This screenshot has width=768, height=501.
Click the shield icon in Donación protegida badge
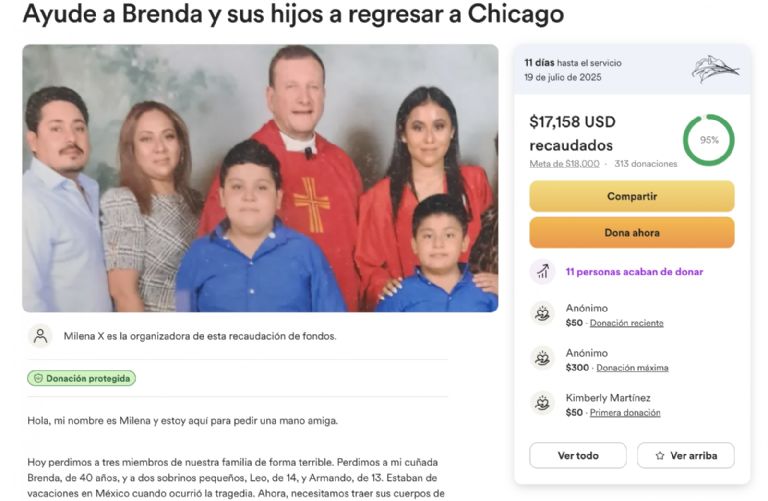point(38,379)
